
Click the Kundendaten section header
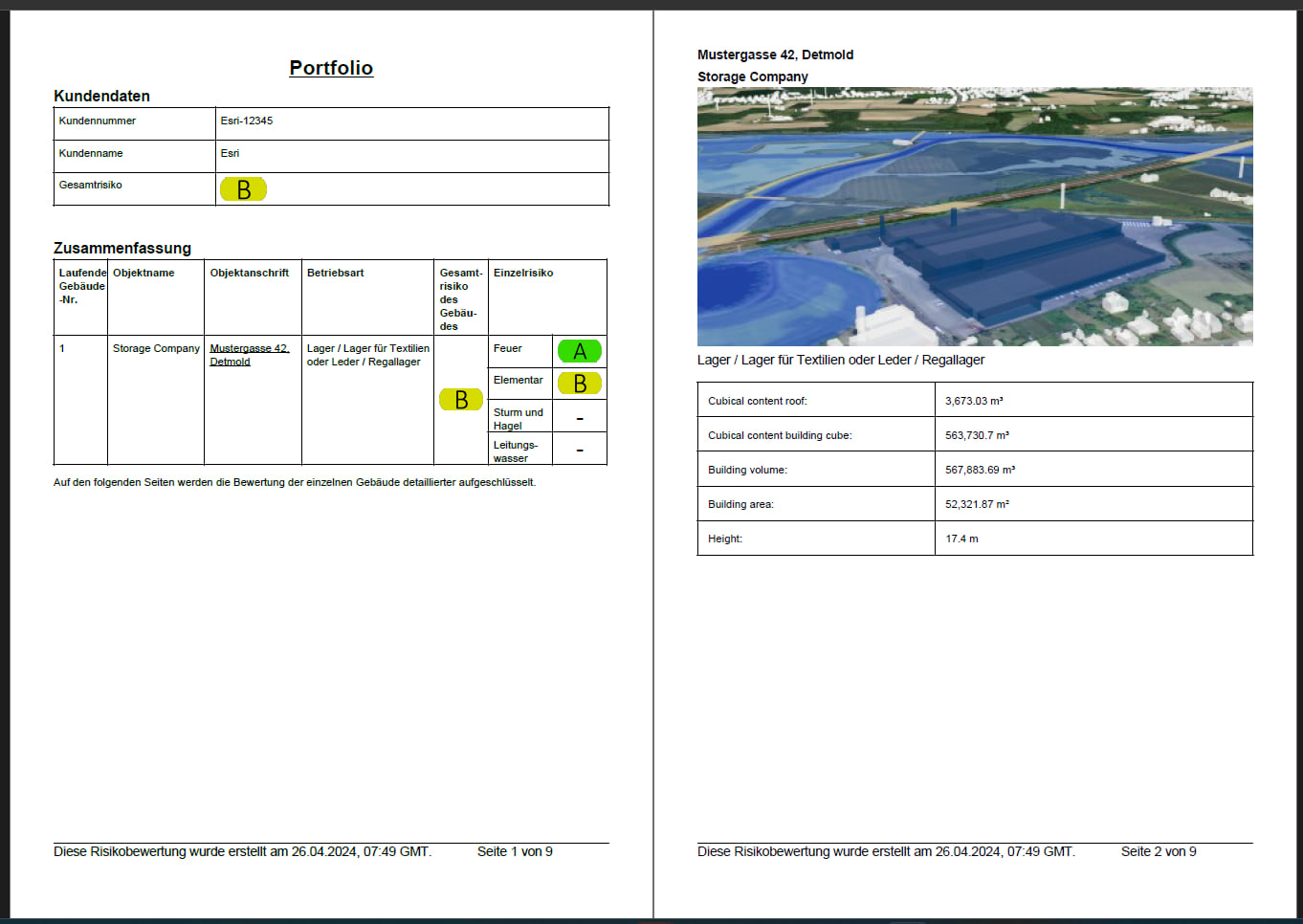[x=102, y=96]
